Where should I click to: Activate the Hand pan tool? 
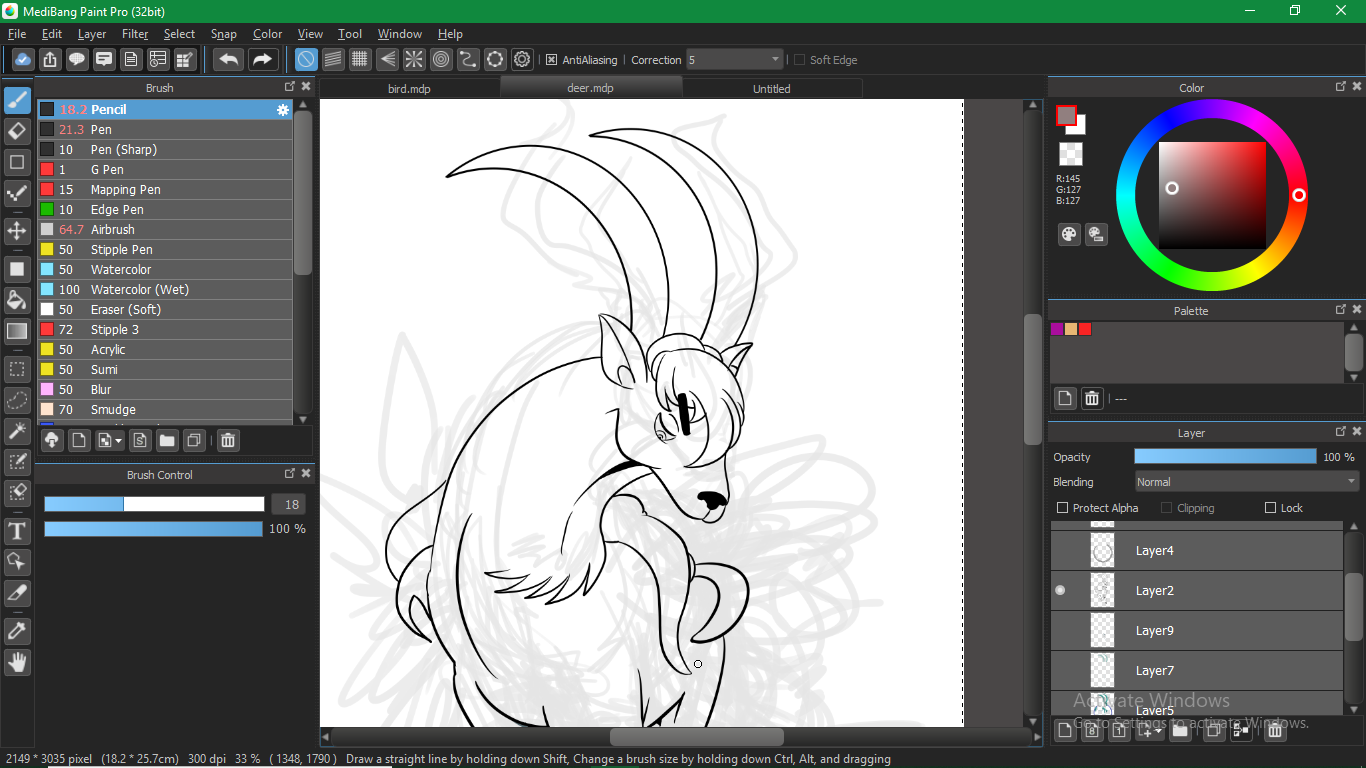coord(17,662)
